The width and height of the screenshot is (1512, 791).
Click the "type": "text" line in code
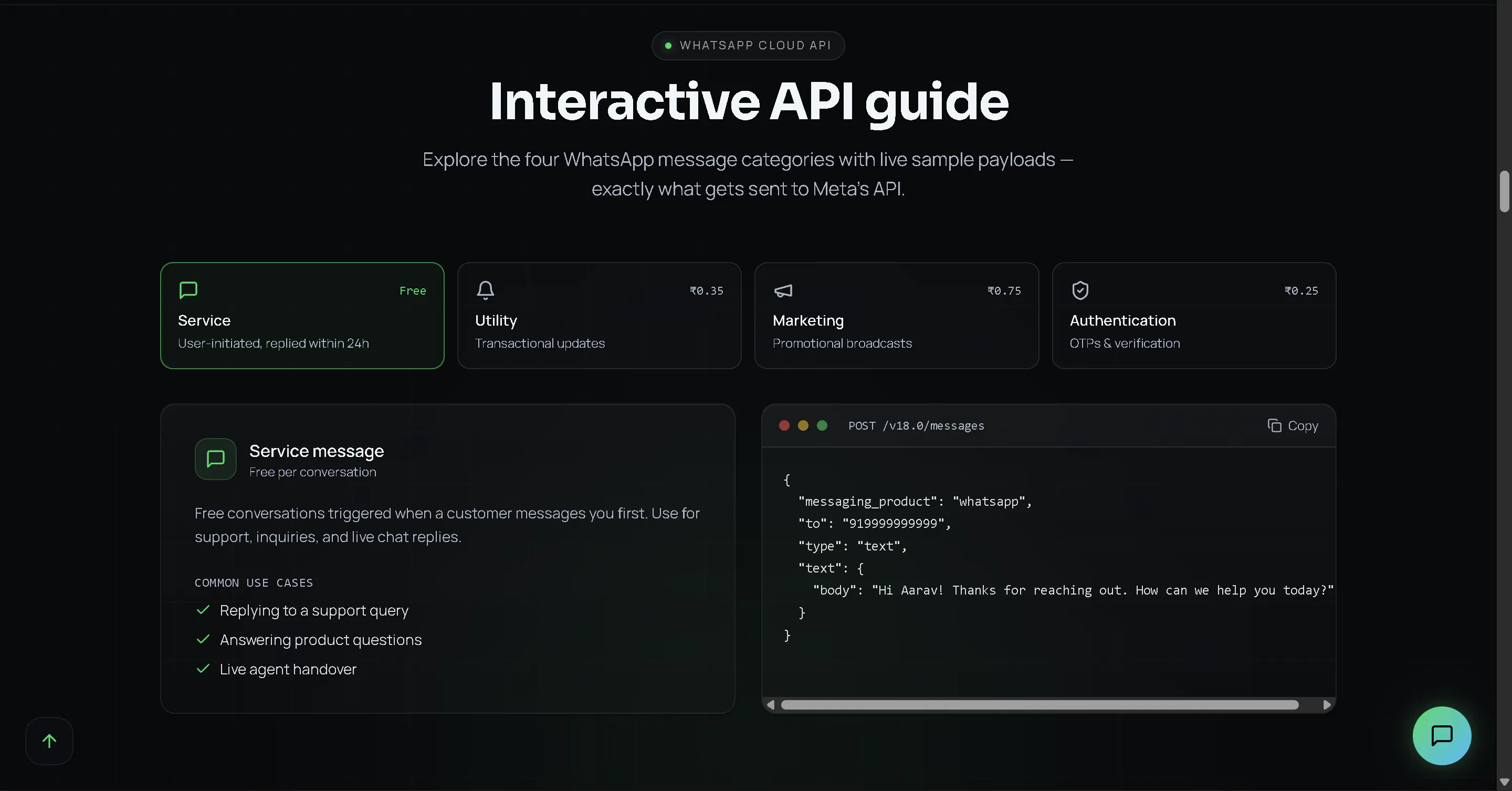[x=852, y=546]
